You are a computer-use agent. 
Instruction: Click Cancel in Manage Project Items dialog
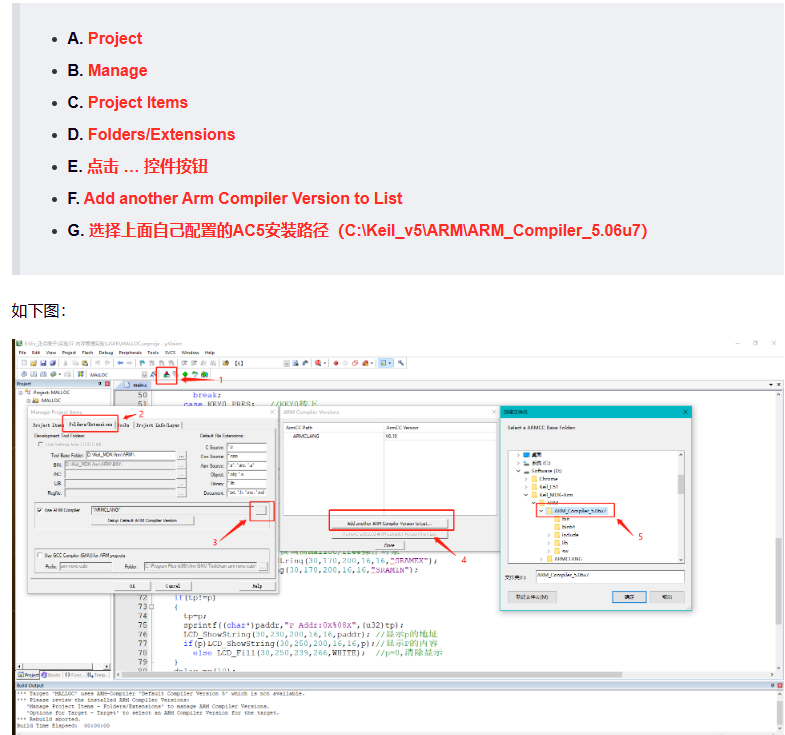point(173,586)
